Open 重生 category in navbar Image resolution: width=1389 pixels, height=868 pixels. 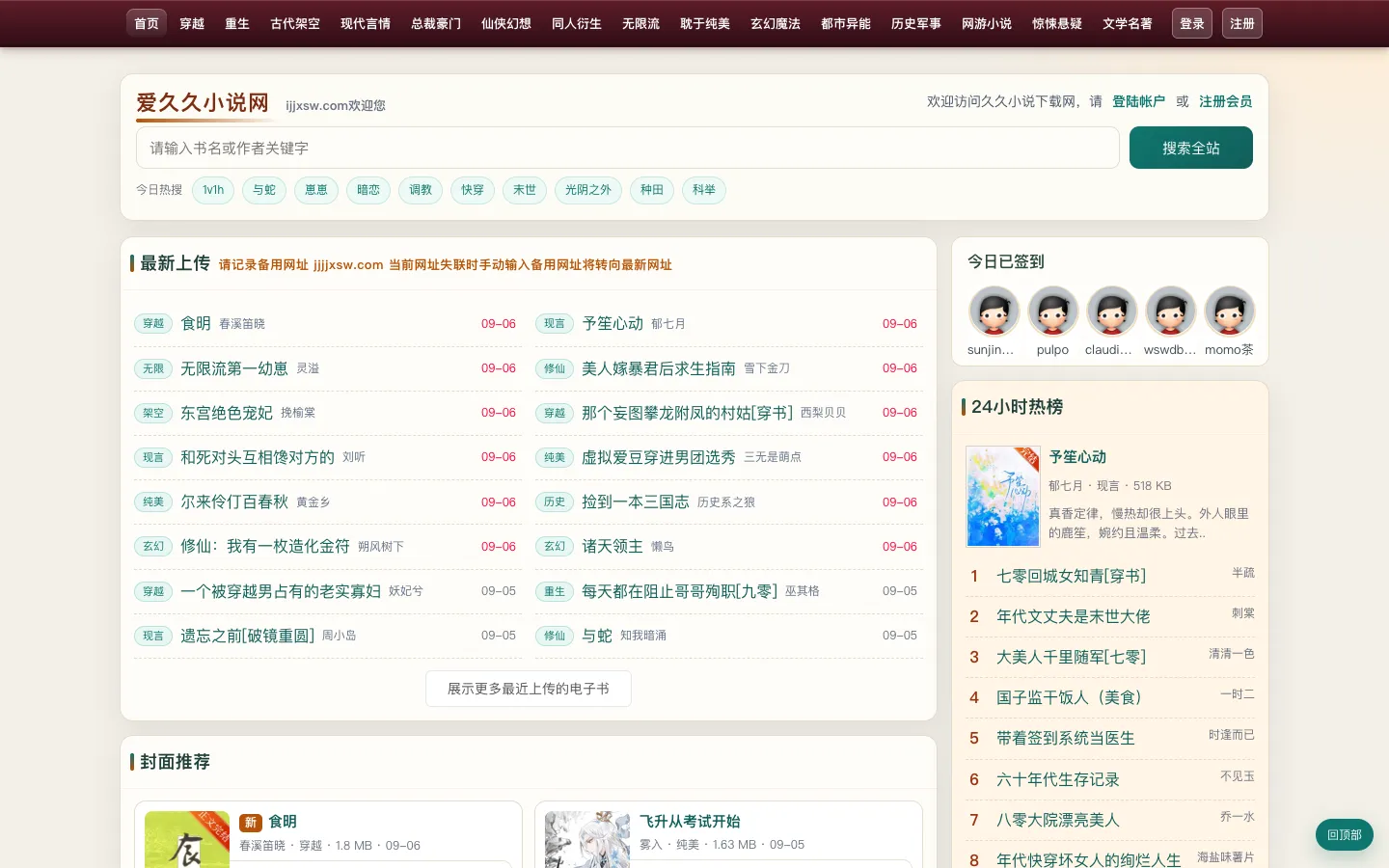tap(237, 23)
